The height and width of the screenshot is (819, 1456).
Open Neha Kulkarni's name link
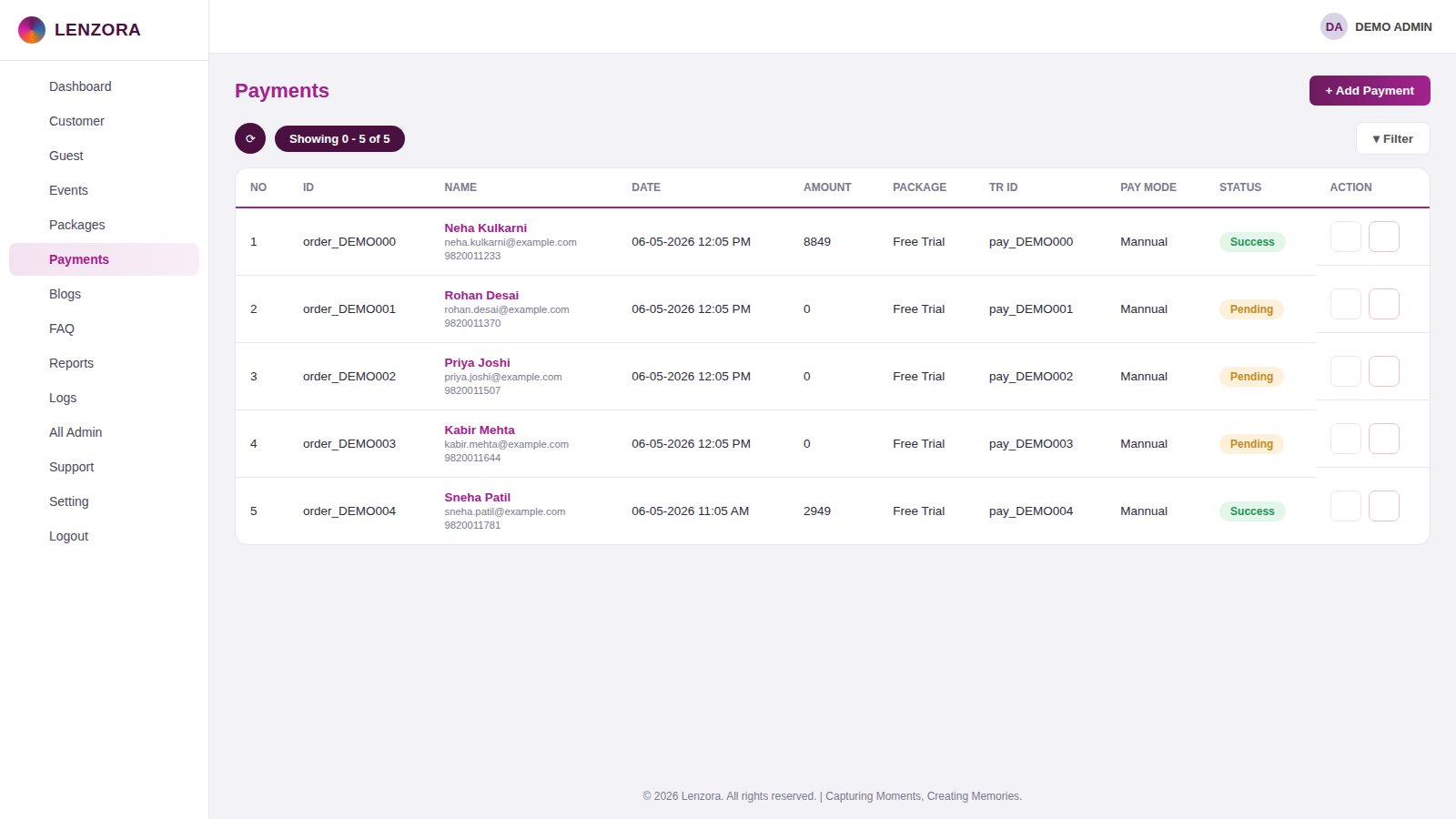485,227
